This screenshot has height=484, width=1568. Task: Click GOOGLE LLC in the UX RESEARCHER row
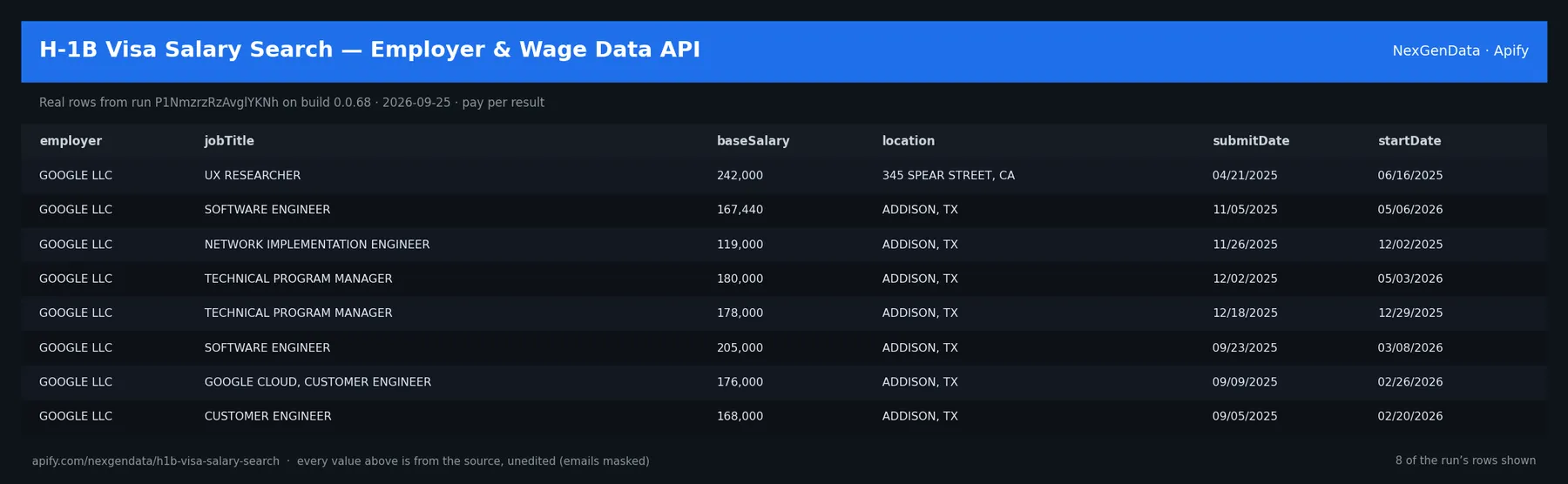point(76,176)
